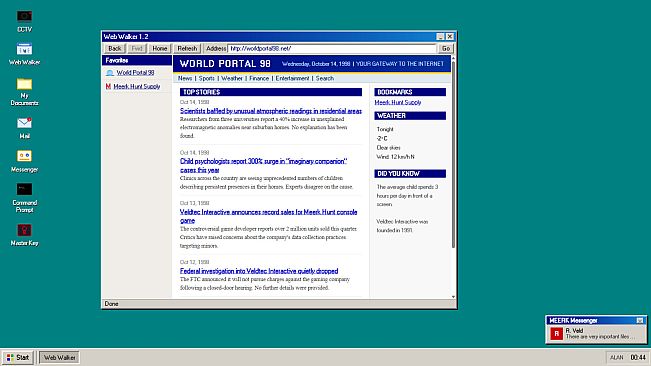Follow the Meerk Hunt Supply bookmark link

(398, 102)
